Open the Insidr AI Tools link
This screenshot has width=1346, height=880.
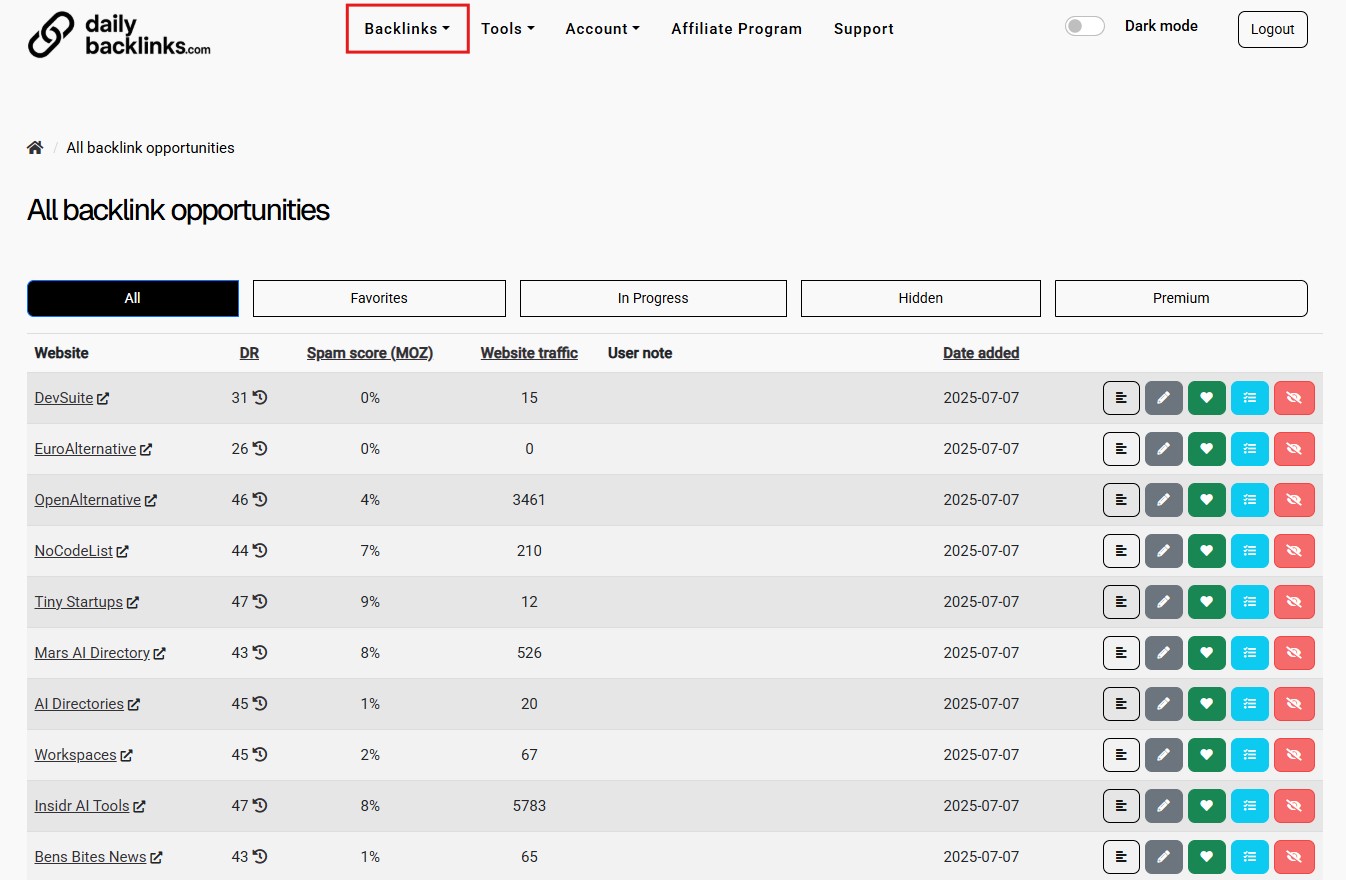(90, 806)
